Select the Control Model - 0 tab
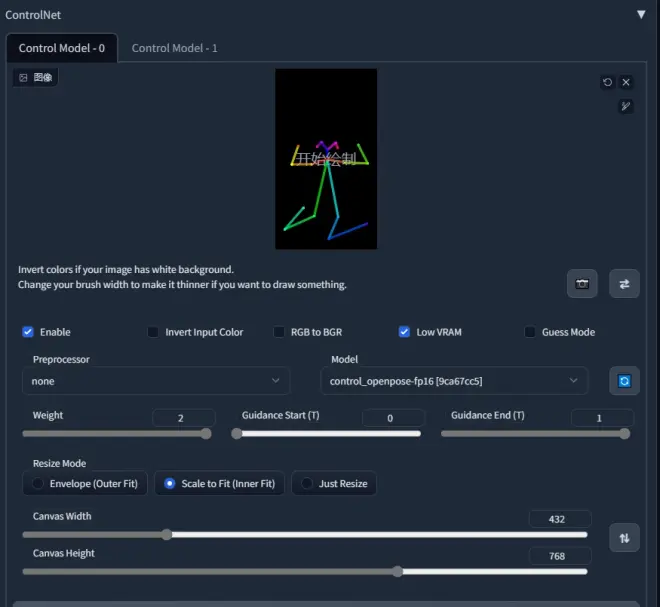This screenshot has height=607, width=660. (62, 48)
